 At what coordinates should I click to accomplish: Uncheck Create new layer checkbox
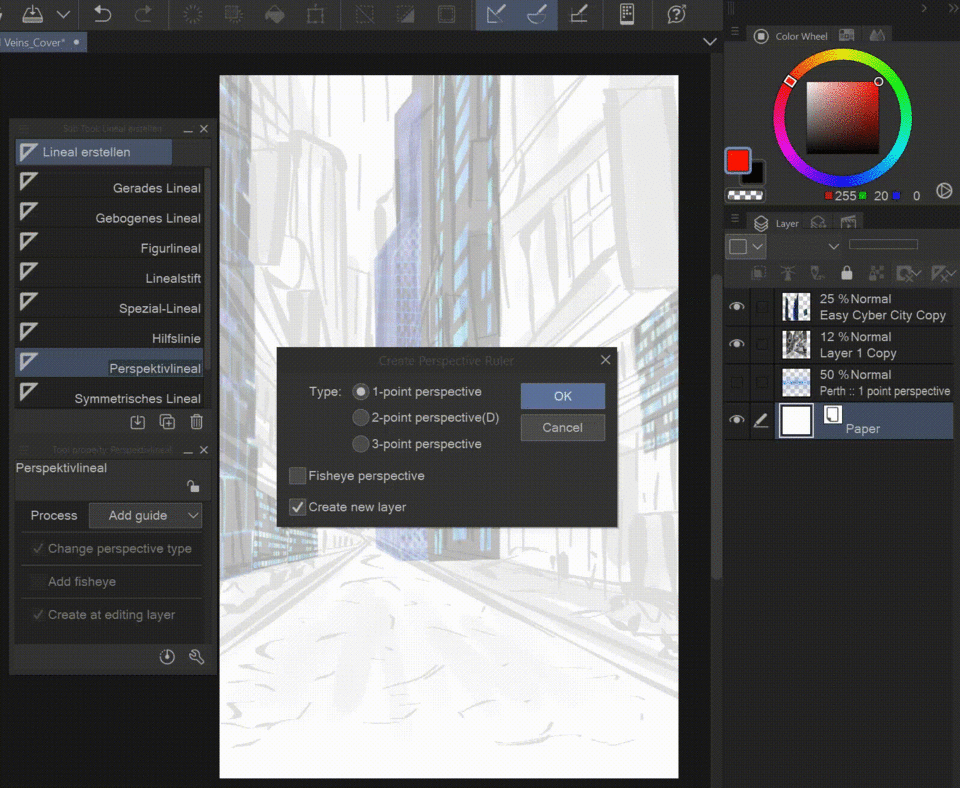tap(298, 507)
